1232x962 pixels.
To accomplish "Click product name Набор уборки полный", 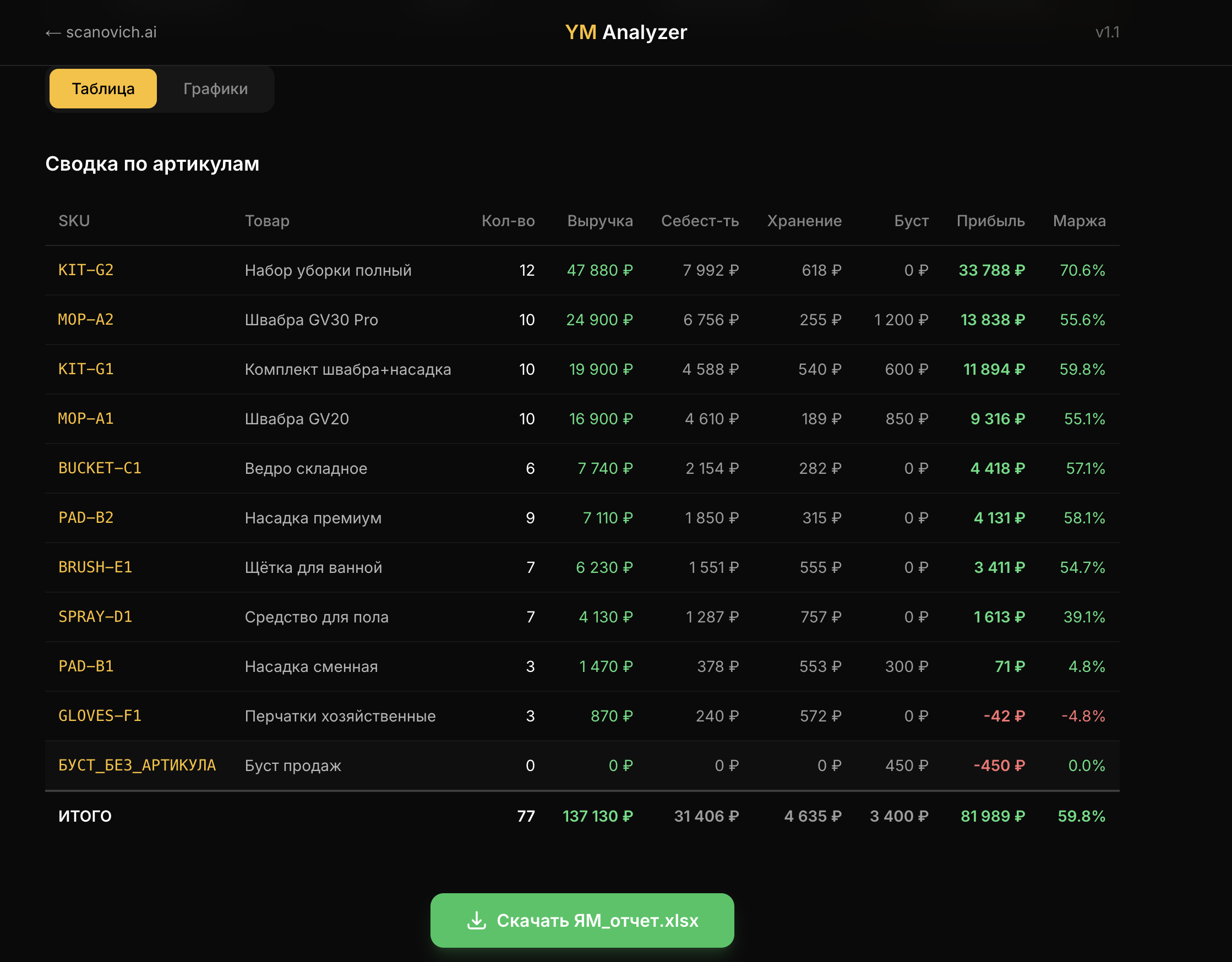I will (x=328, y=270).
